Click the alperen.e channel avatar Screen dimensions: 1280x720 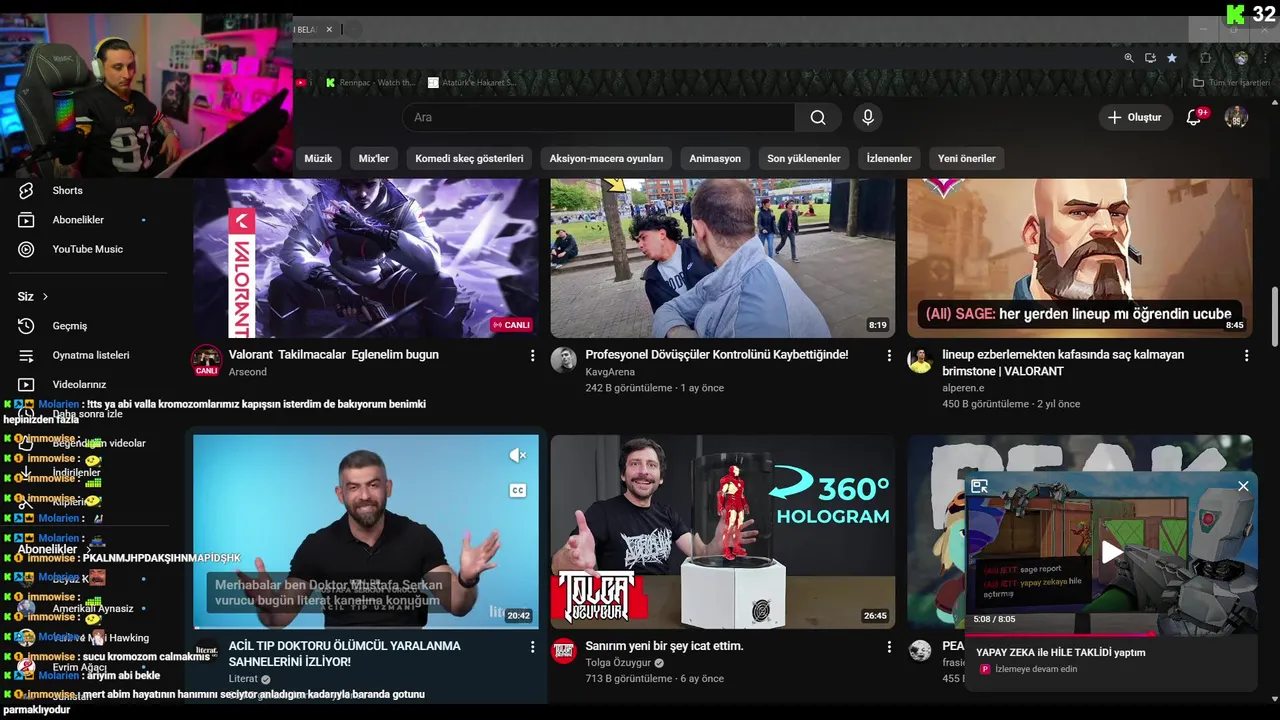coord(921,360)
